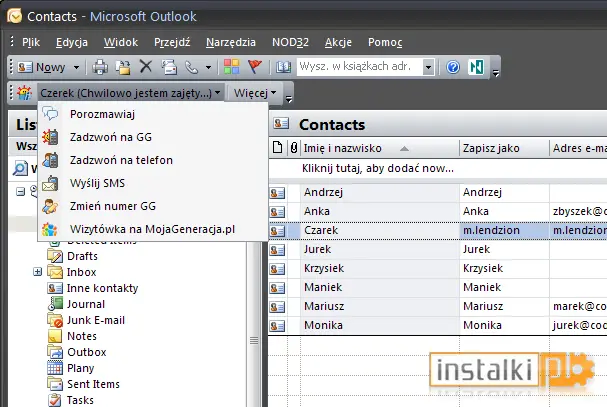
Task: Click the move to folder icon
Action: point(123,67)
